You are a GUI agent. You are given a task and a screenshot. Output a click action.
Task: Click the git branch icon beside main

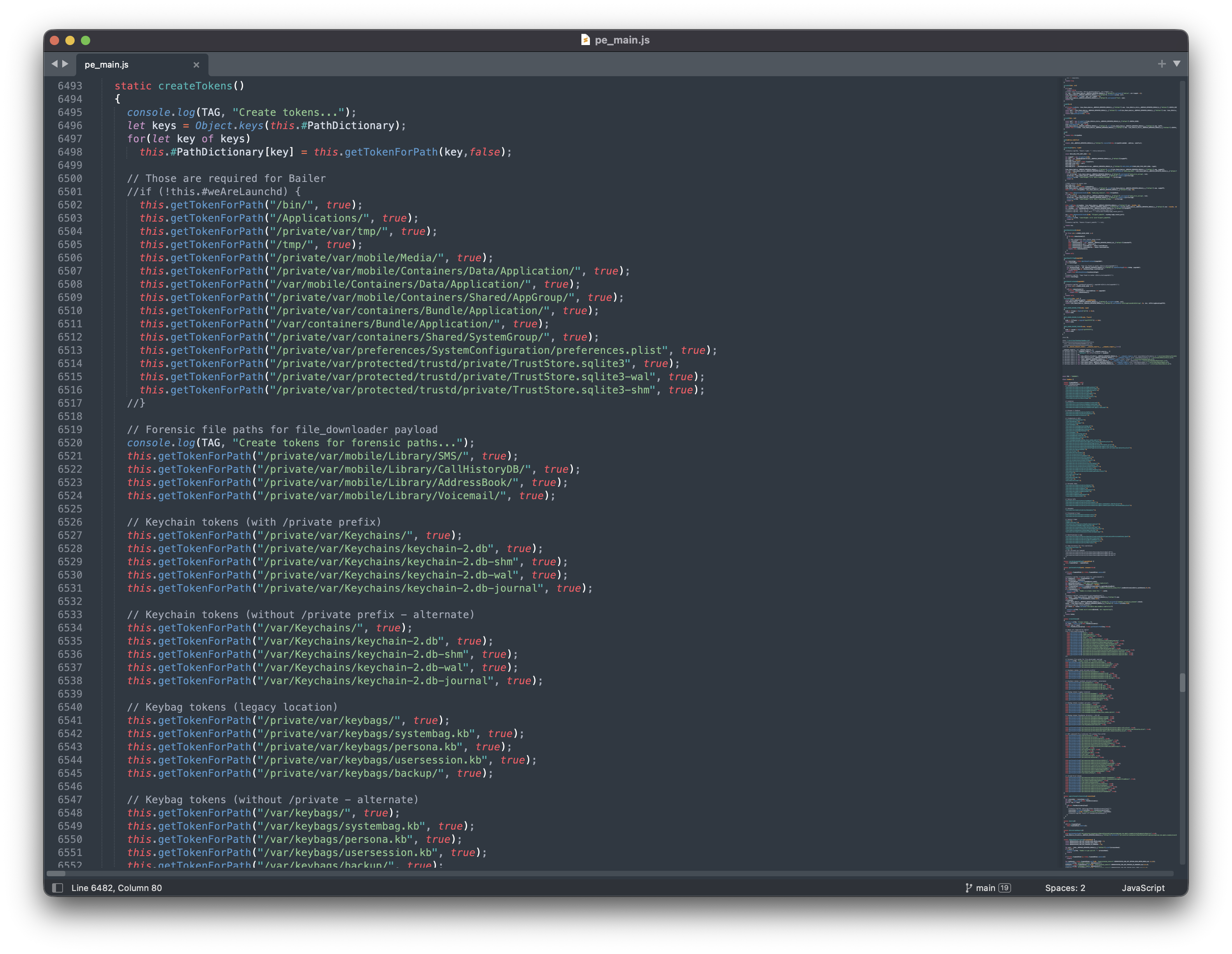pyautogui.click(x=969, y=888)
